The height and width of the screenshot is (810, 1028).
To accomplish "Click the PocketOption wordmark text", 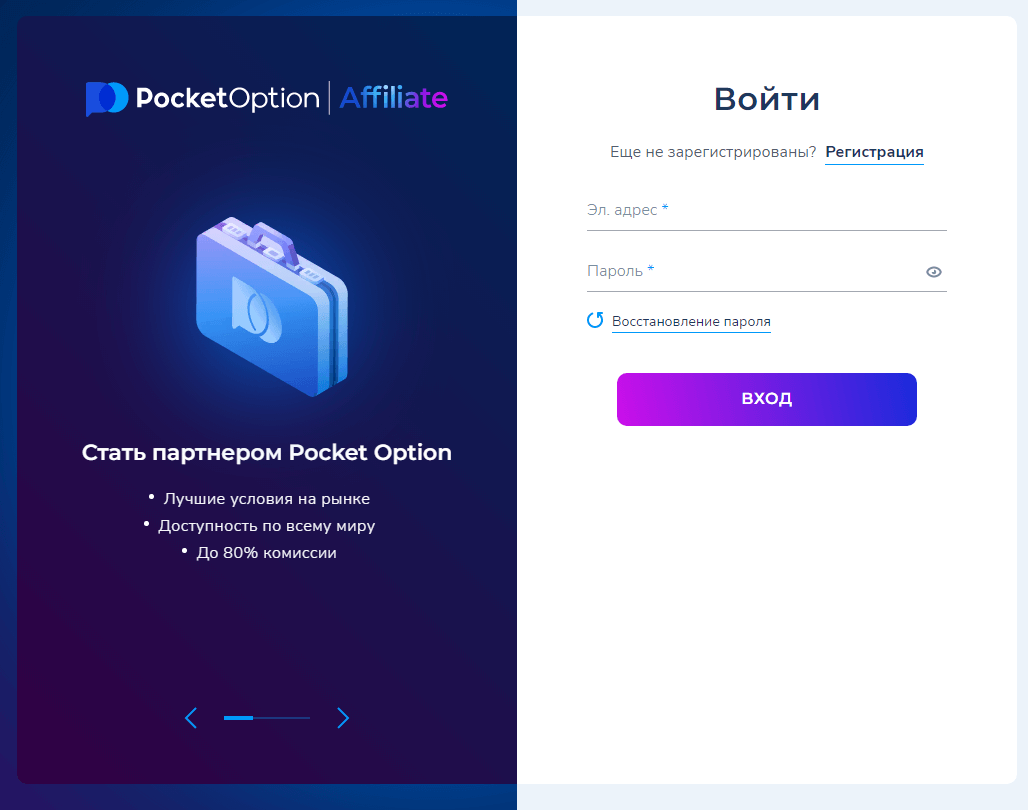I will [226, 98].
